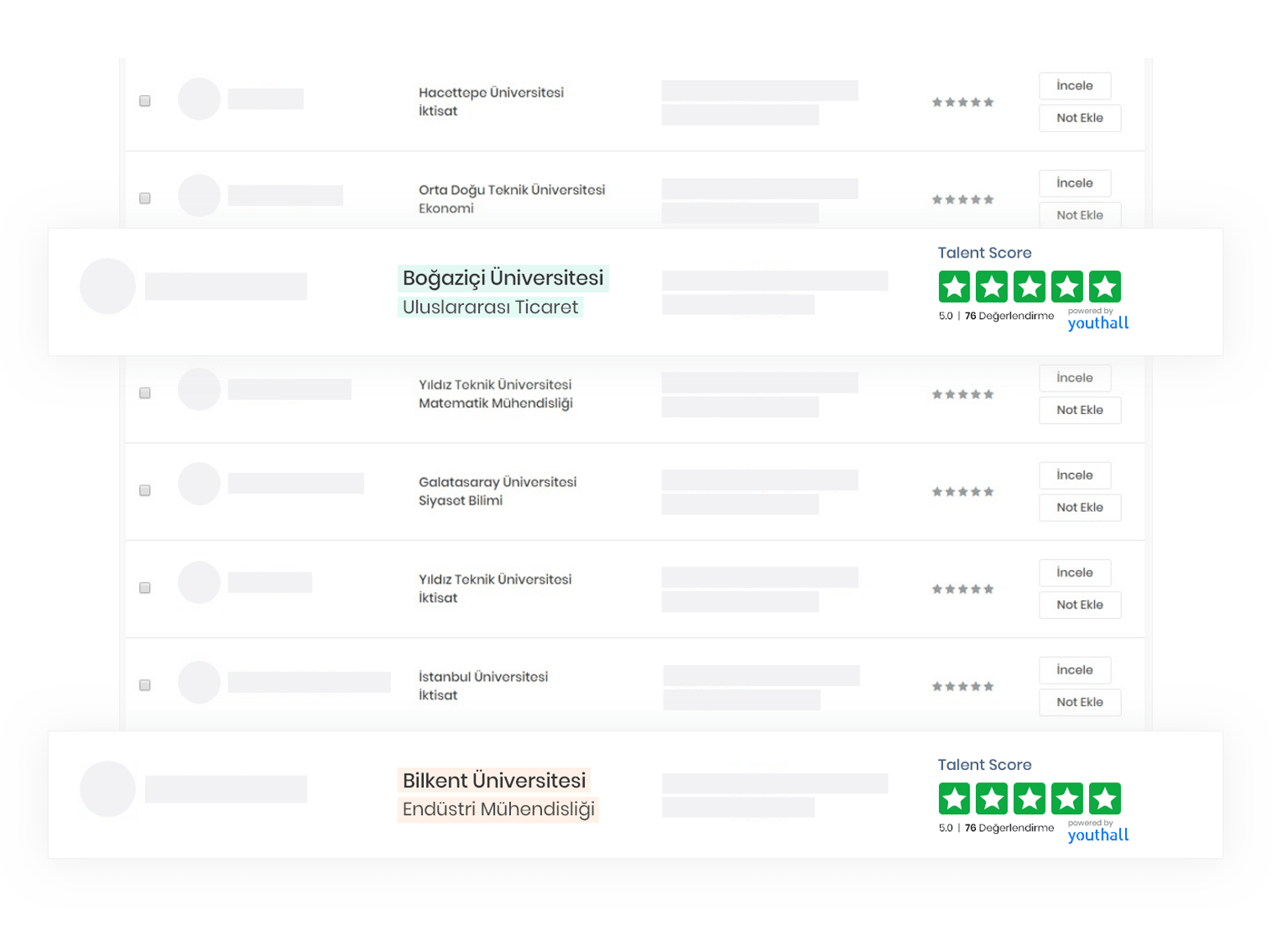Click 'Boğaziçi Üniversitesi' highlighted text
Viewport: 1272px width, 952px height.
point(503,278)
